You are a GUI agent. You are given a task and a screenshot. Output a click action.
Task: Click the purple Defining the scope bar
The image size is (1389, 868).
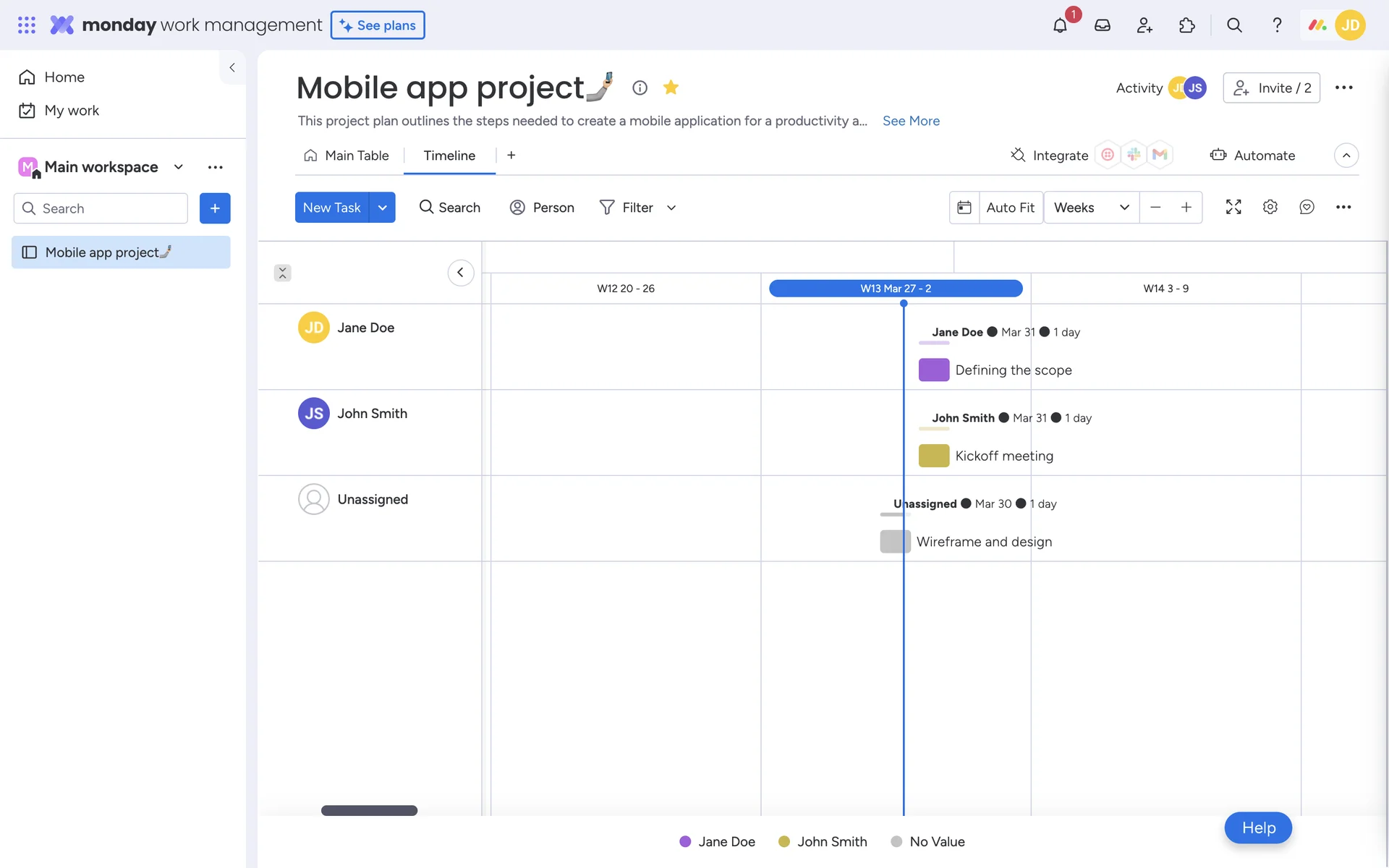[933, 370]
